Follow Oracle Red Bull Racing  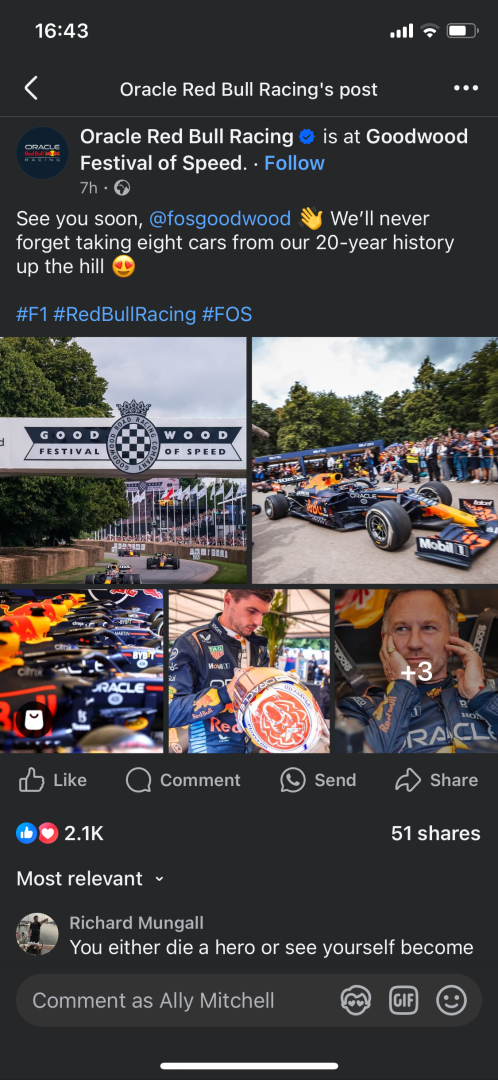tap(294, 163)
